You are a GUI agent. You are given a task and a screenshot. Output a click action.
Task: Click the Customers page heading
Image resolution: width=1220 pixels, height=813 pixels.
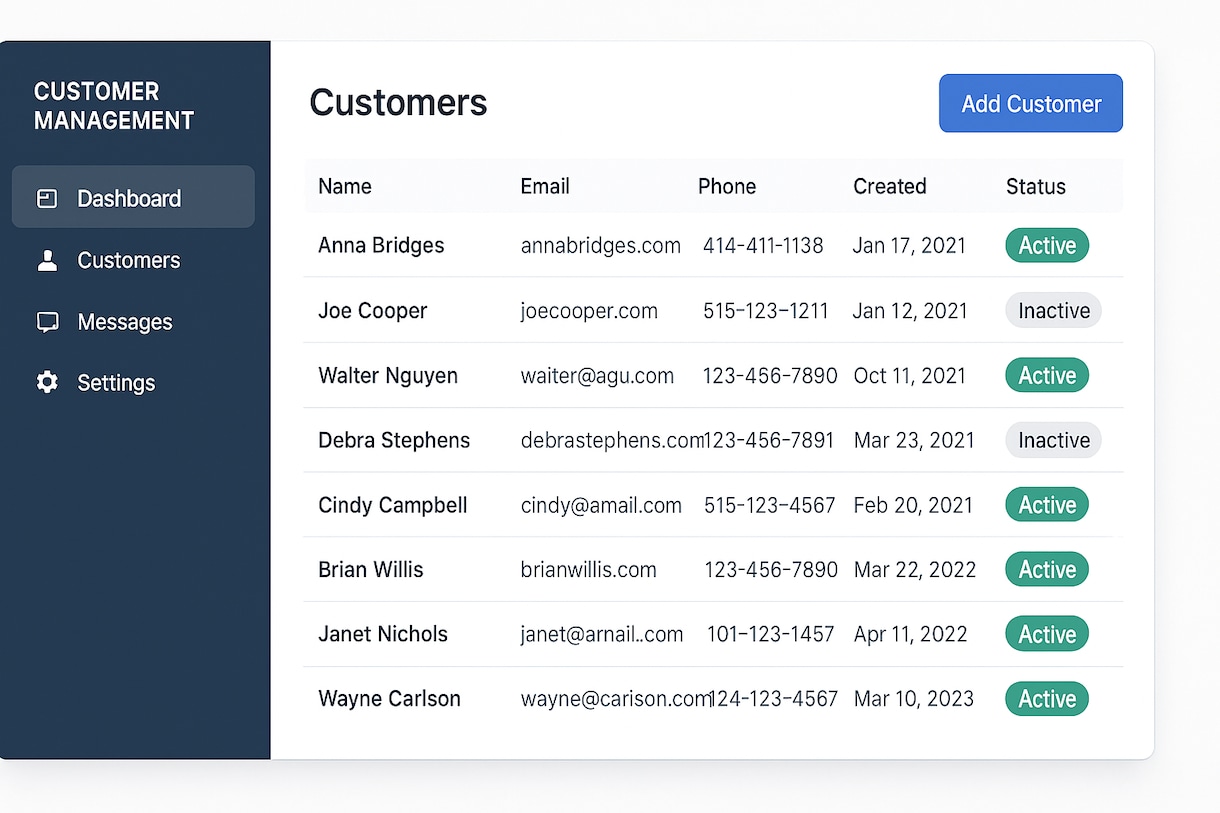click(398, 102)
